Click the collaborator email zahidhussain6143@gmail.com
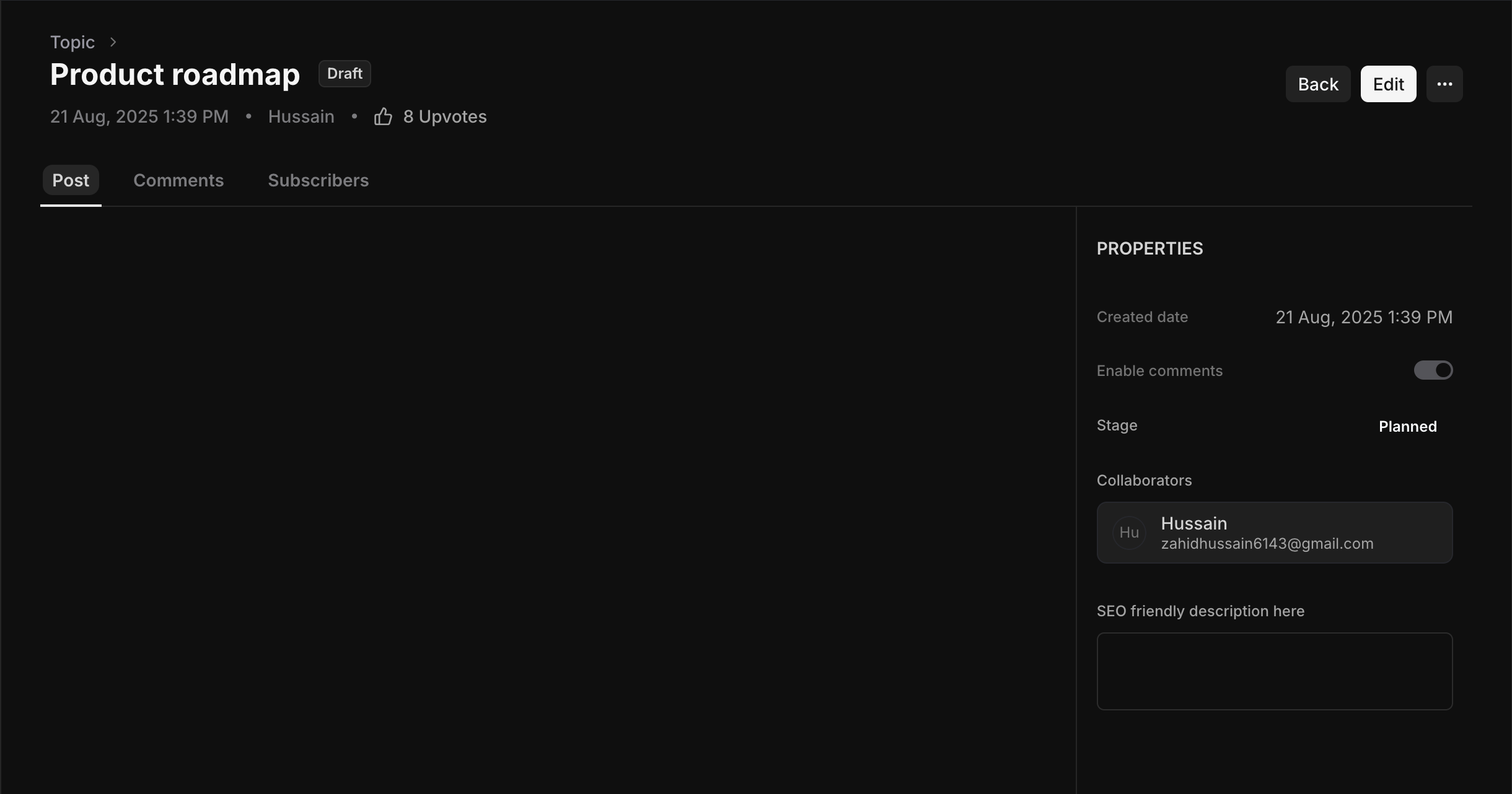 (1267, 544)
